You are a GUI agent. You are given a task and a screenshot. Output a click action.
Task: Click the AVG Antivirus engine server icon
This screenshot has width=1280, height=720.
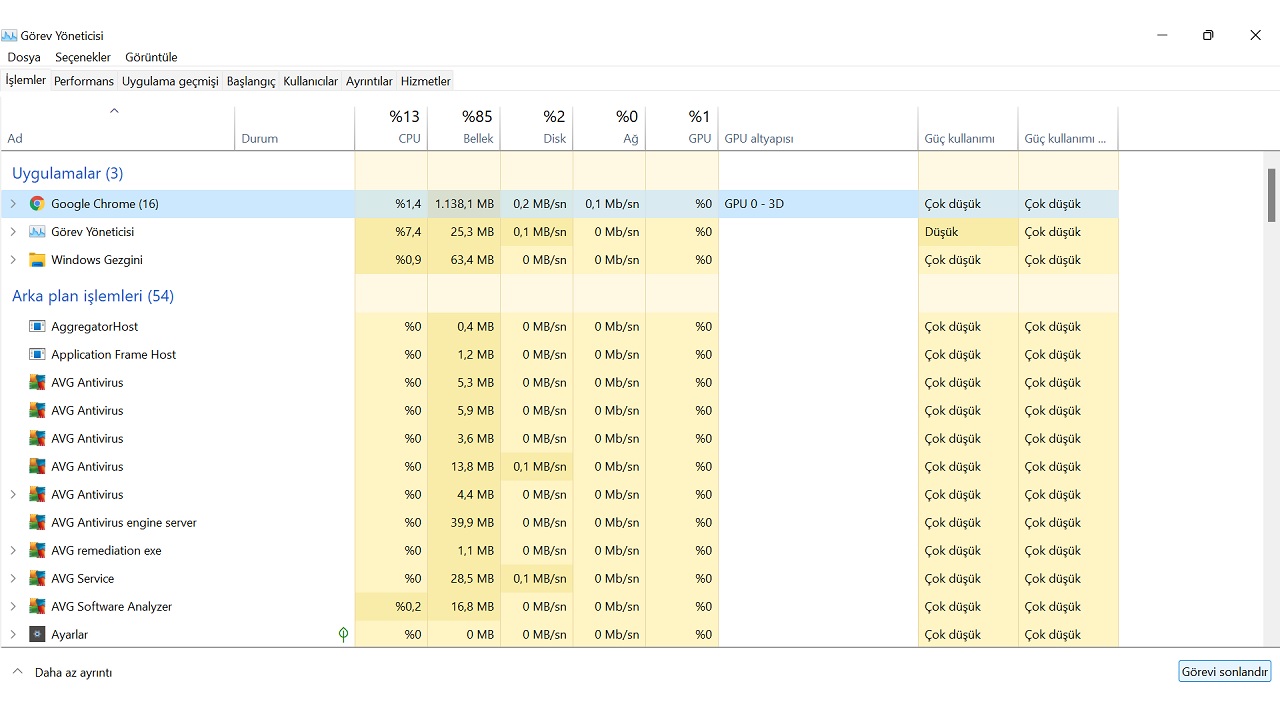[x=37, y=523]
